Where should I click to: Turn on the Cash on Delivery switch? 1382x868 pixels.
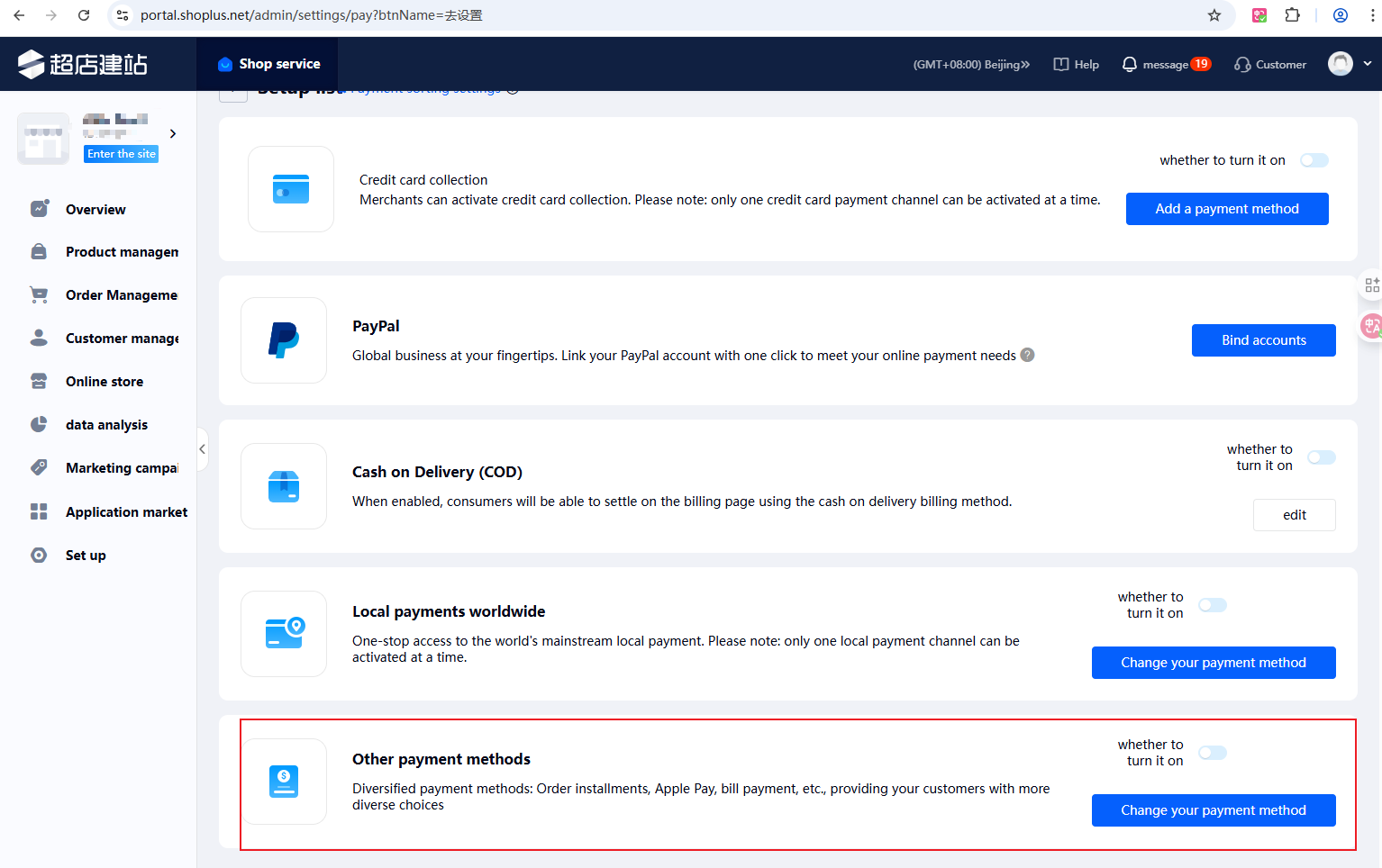click(x=1321, y=457)
